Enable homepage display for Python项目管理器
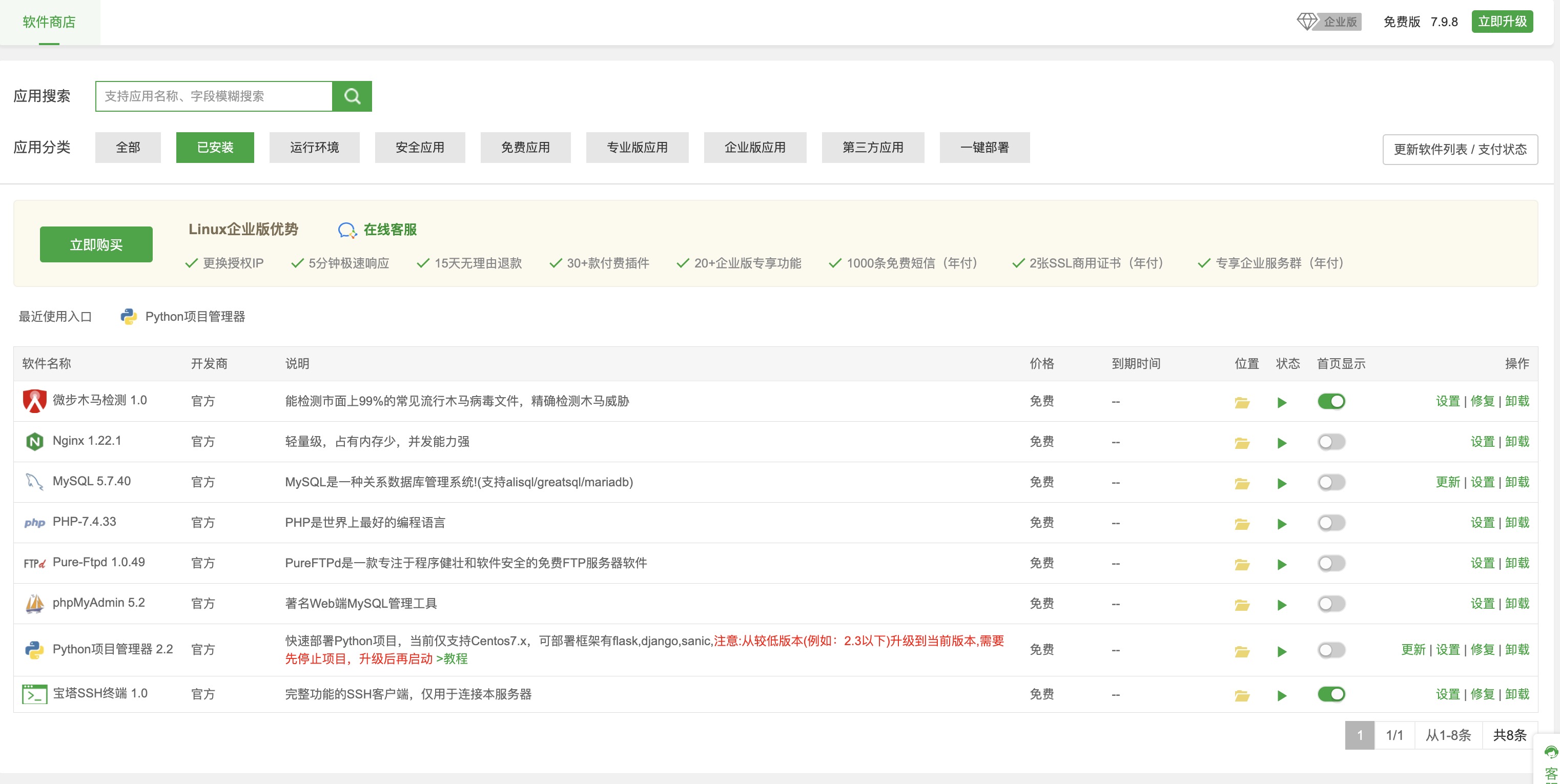1560x784 pixels. [x=1331, y=650]
